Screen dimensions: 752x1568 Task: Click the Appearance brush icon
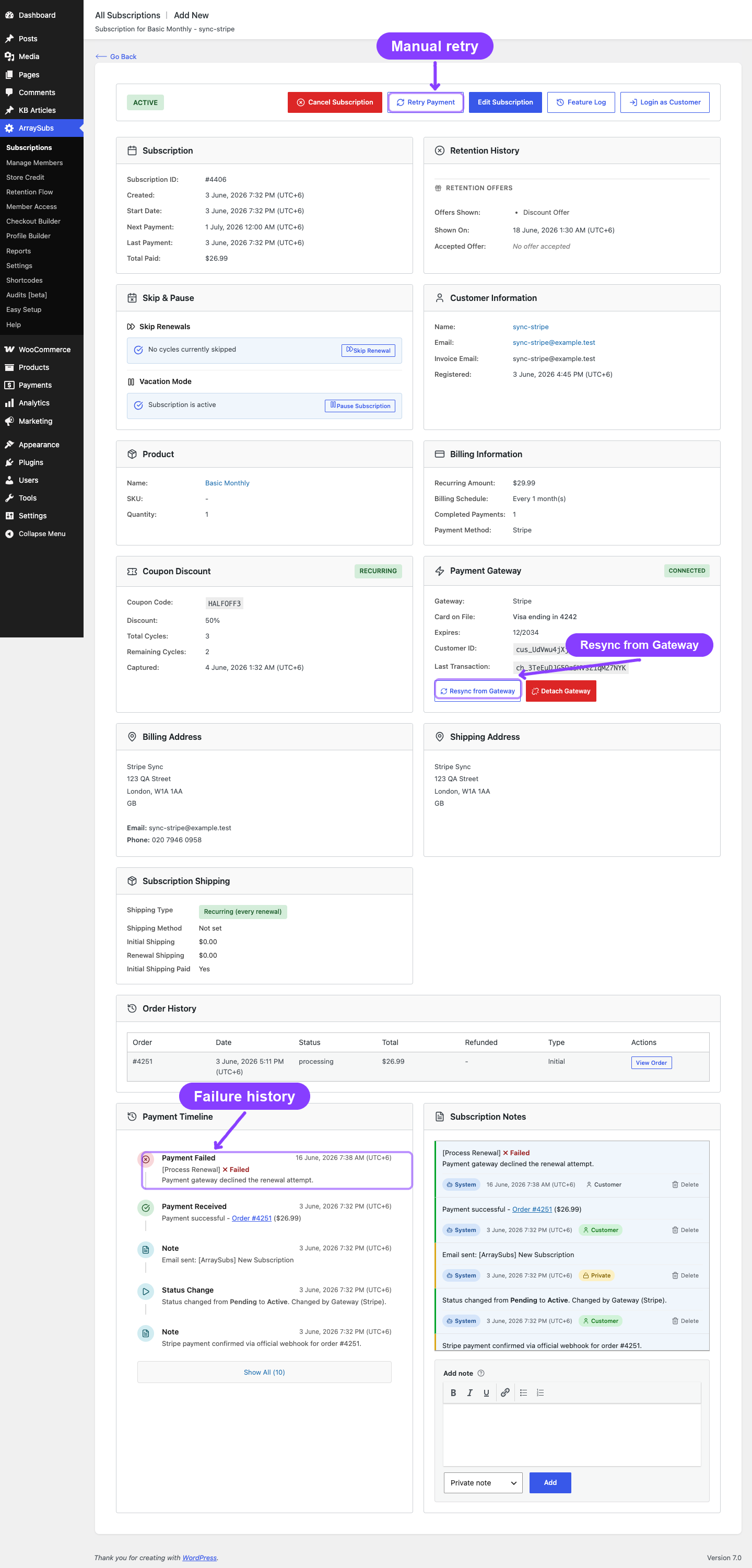(x=9, y=444)
